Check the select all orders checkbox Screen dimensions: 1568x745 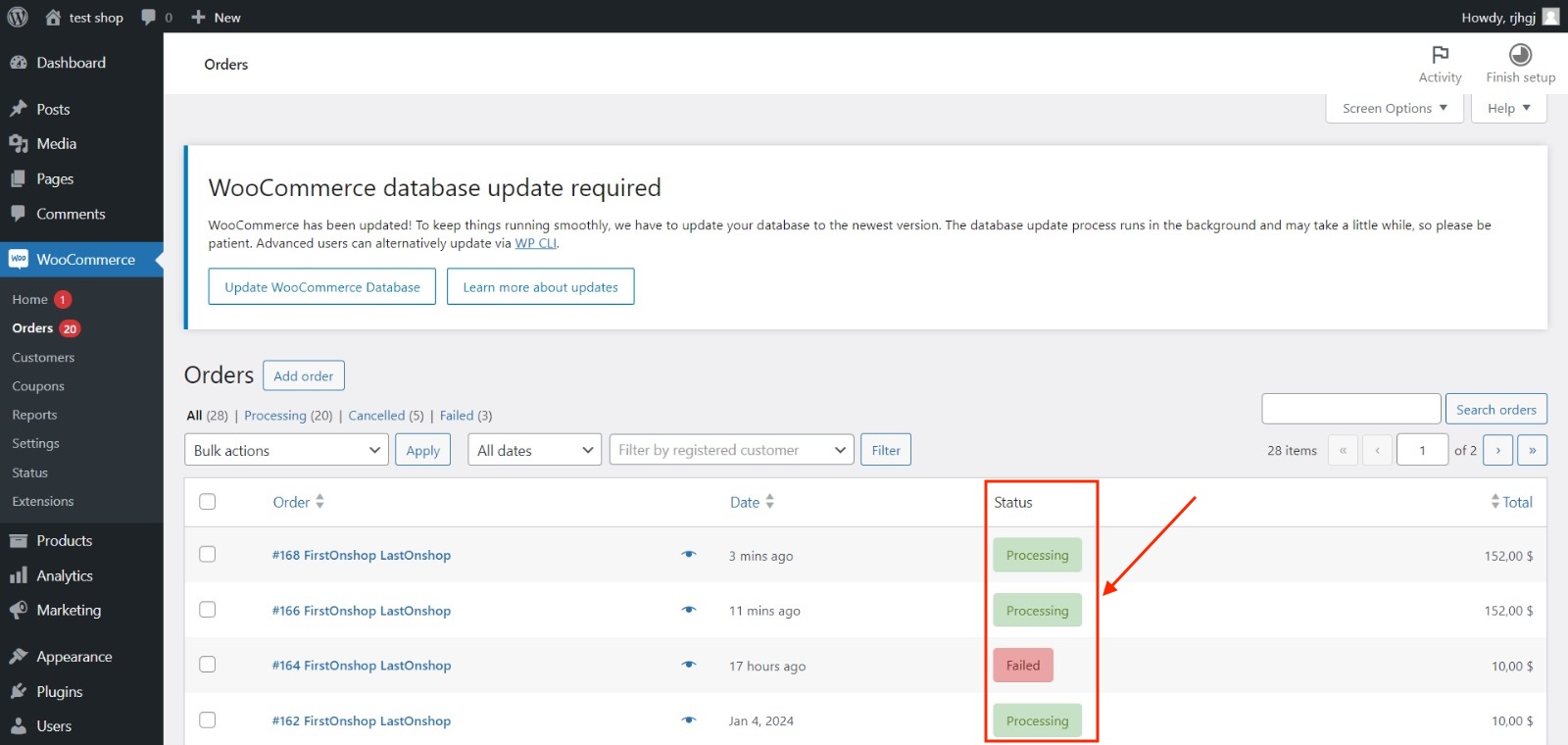pyautogui.click(x=208, y=502)
